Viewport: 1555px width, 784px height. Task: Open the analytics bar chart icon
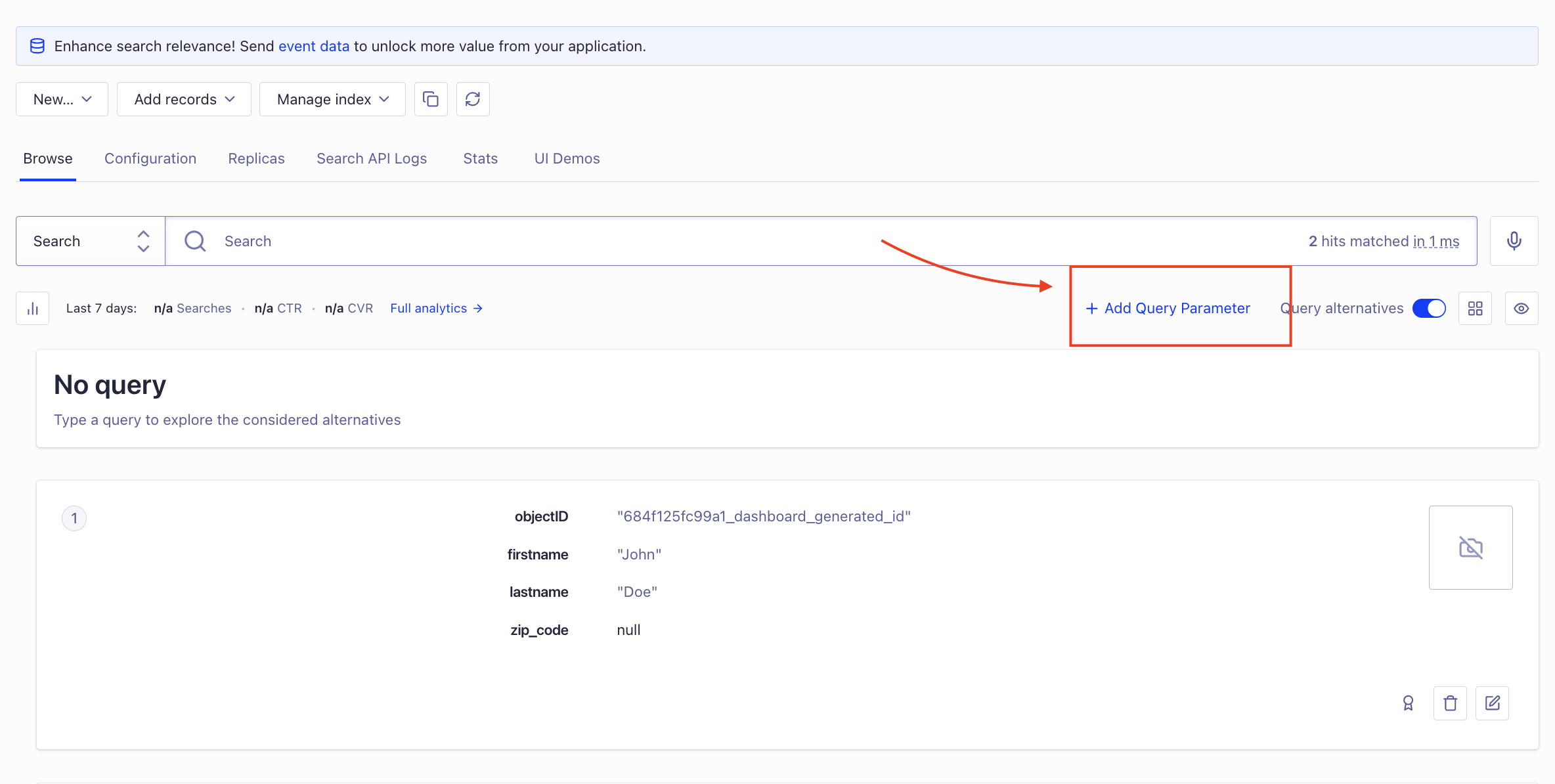click(x=33, y=309)
